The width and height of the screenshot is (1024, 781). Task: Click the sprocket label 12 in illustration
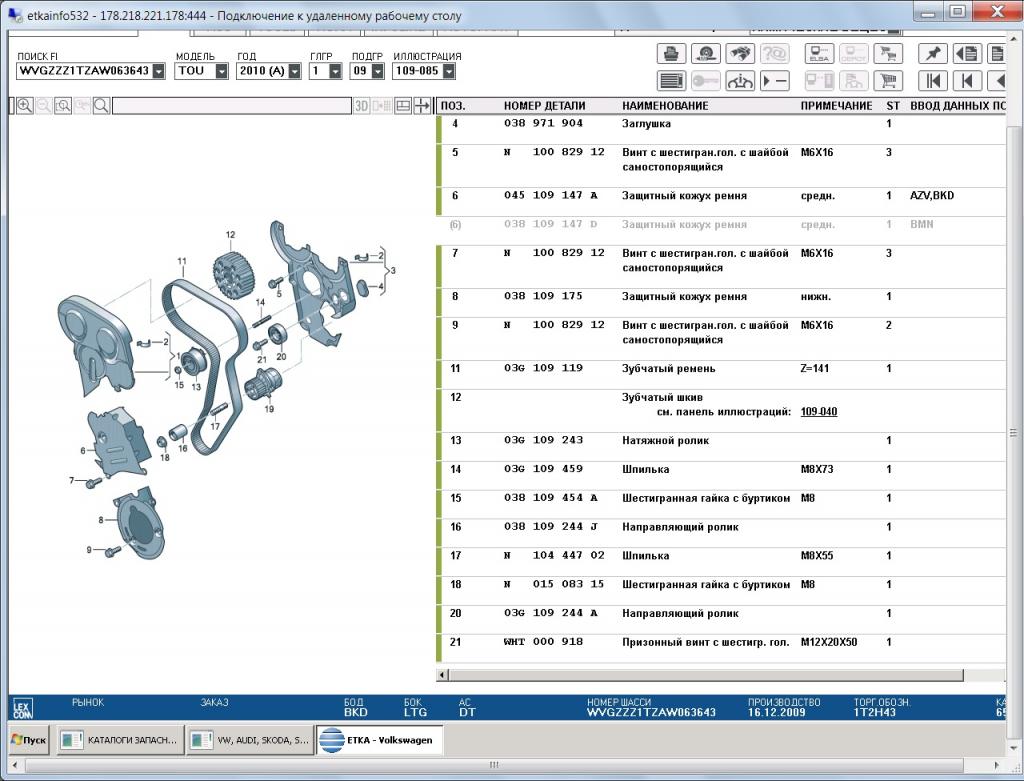pyautogui.click(x=230, y=235)
